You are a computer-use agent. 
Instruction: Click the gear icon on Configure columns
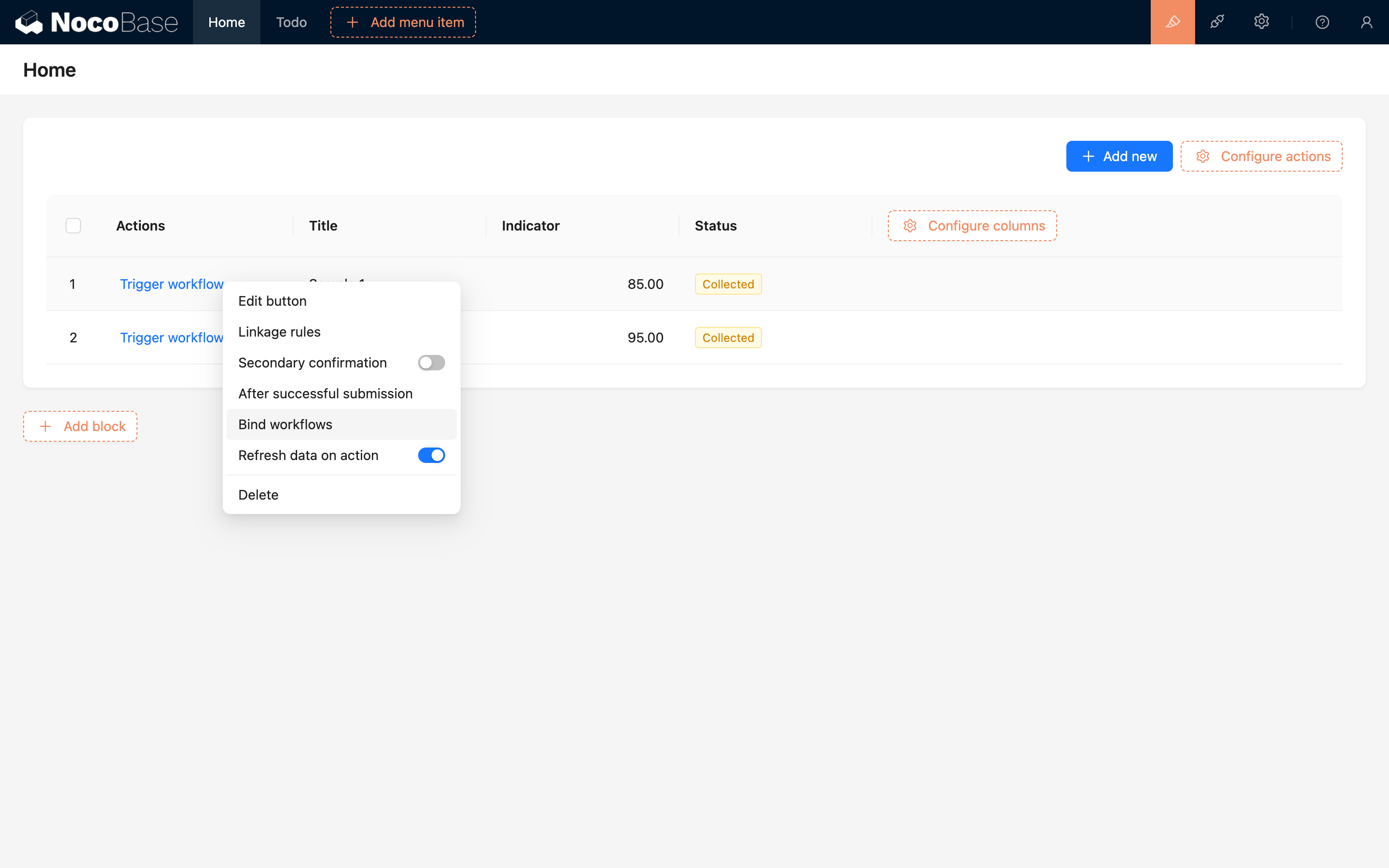coord(910,226)
